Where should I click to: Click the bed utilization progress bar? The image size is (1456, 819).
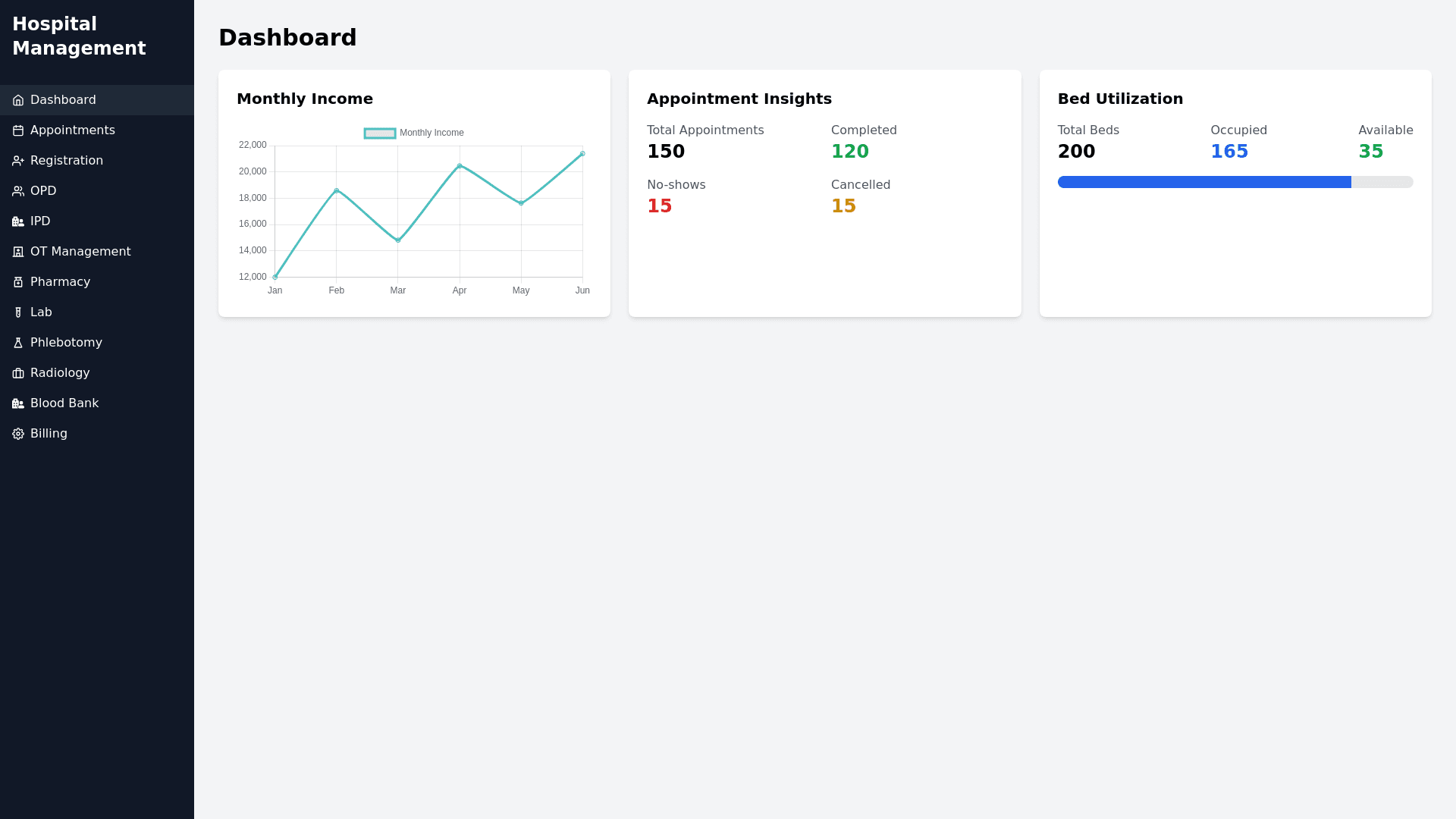click(1235, 182)
